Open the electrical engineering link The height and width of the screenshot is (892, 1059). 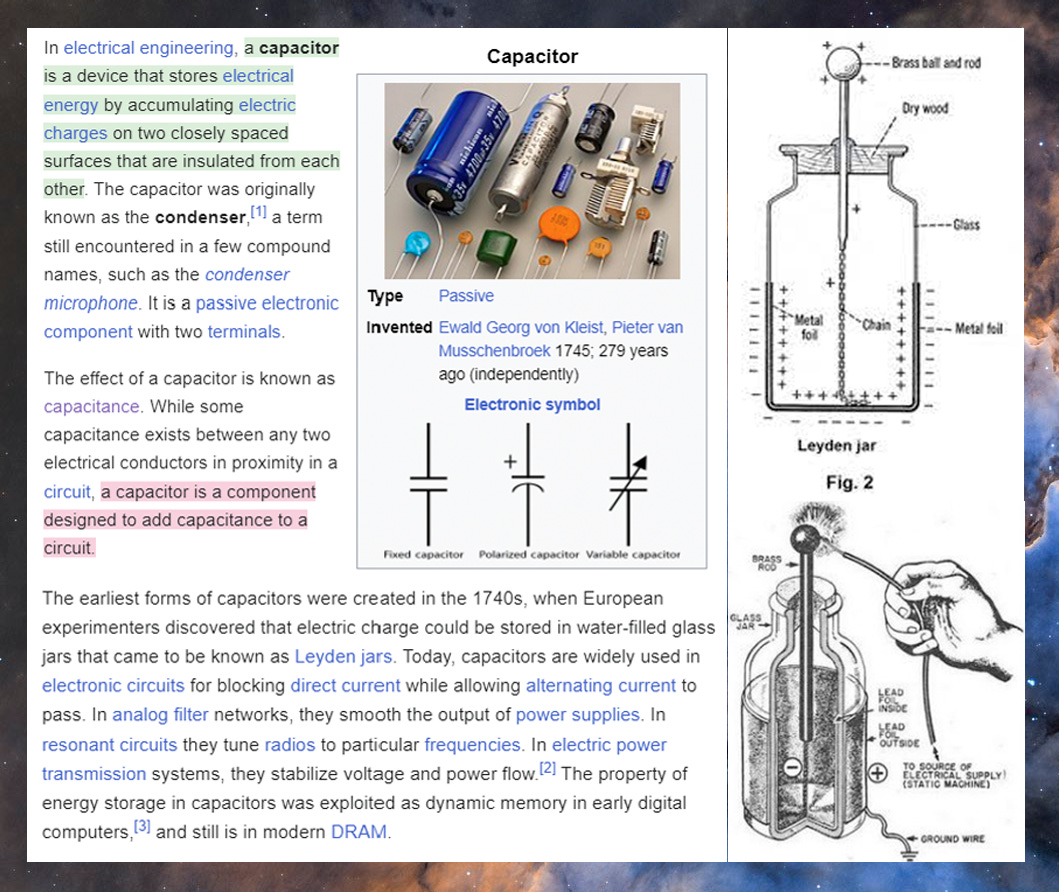tap(149, 48)
